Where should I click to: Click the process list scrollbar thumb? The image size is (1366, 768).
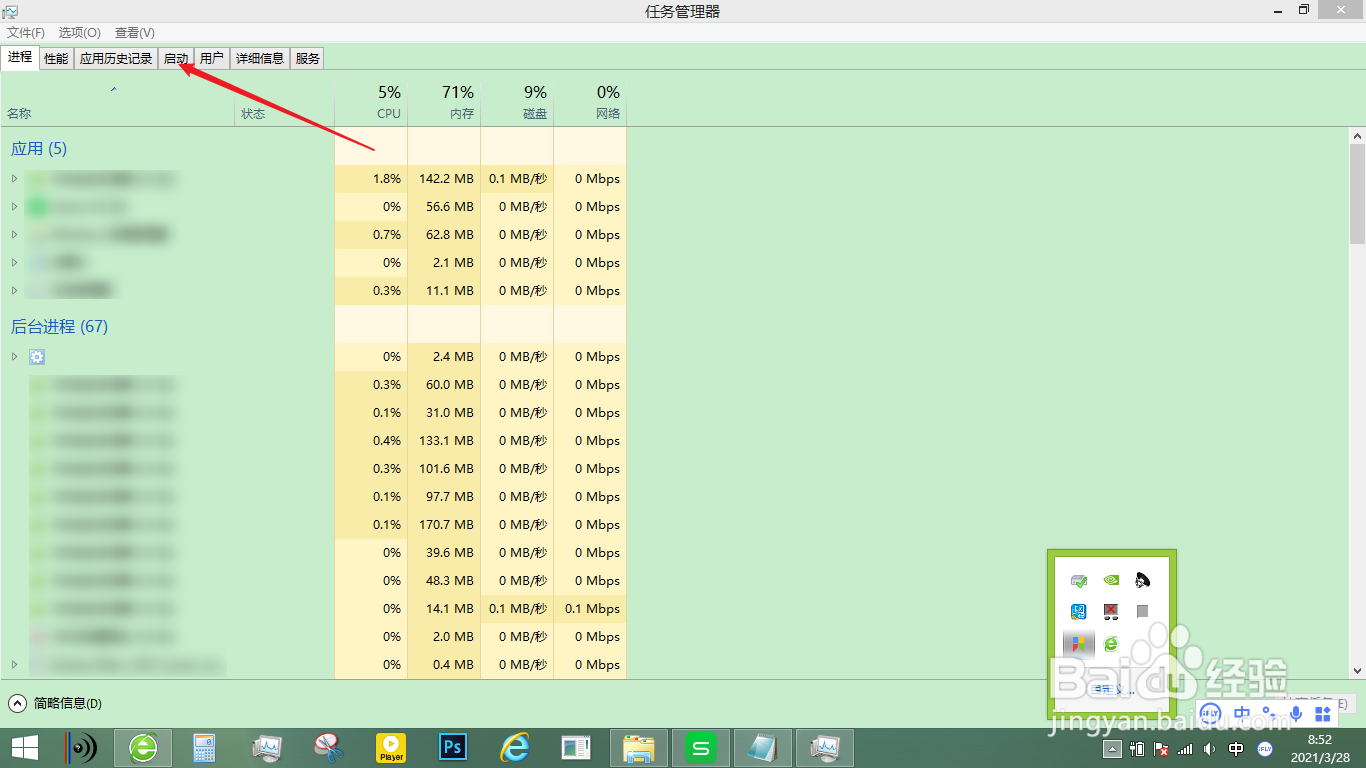pos(1357,194)
